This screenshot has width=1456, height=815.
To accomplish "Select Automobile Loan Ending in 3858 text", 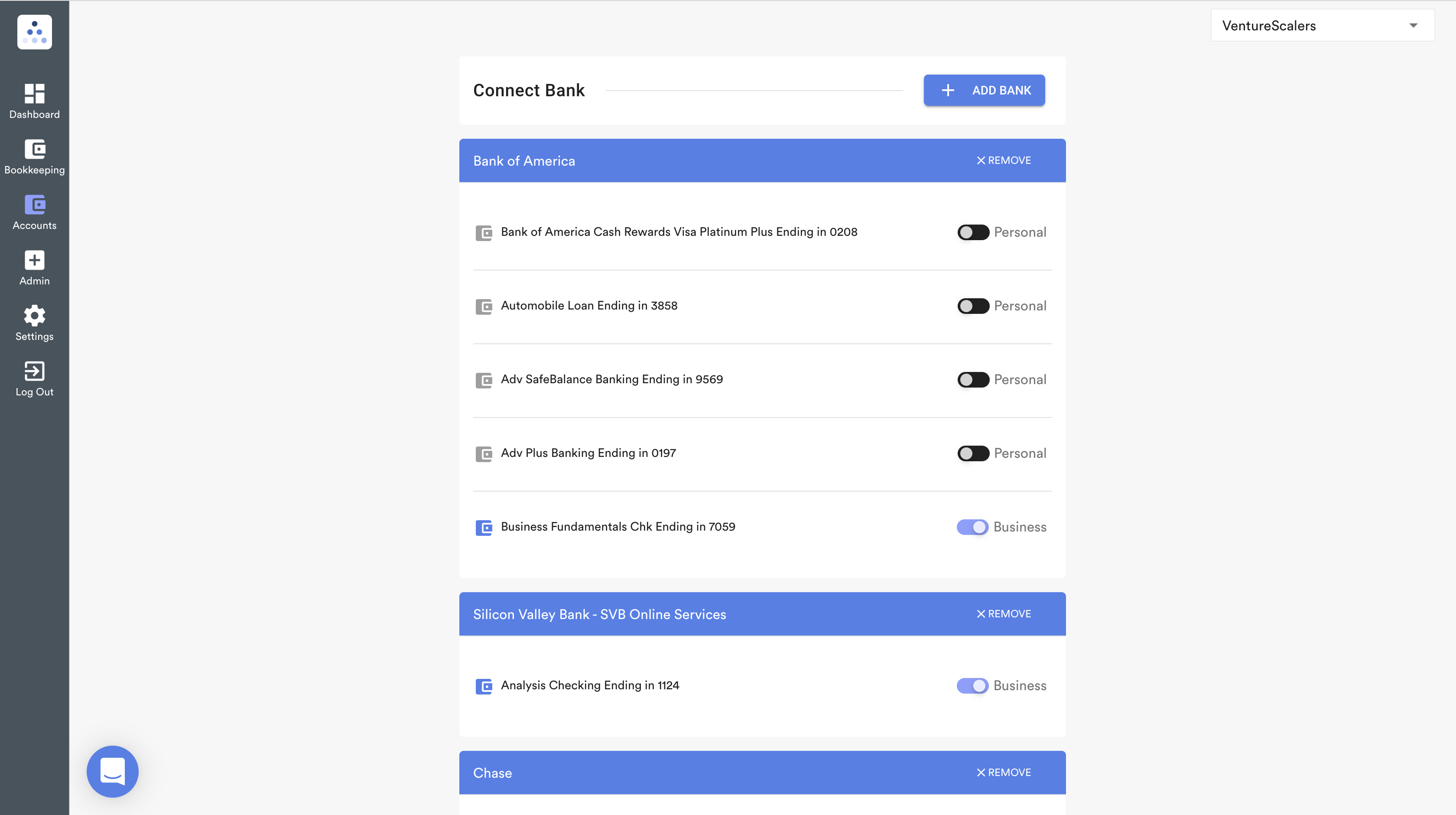I will tap(589, 306).
